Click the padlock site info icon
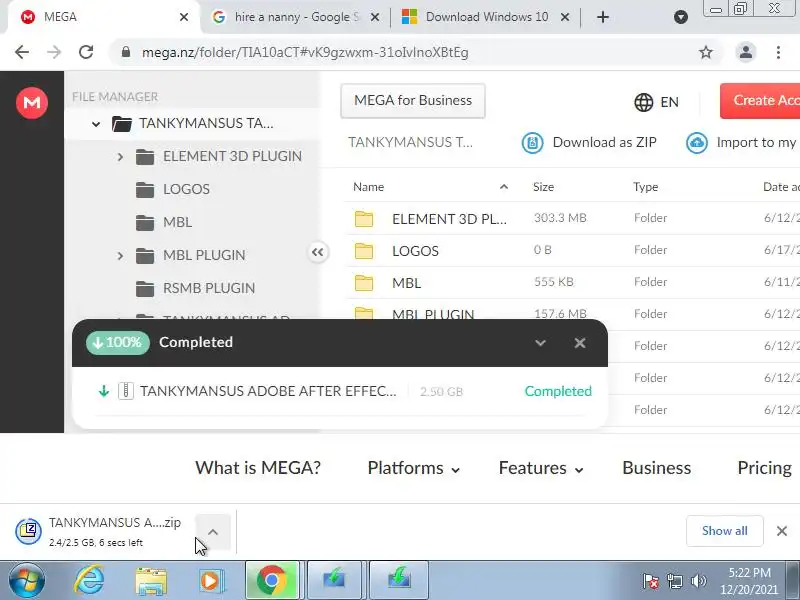Viewport: 800px width, 600px height. pos(126,52)
